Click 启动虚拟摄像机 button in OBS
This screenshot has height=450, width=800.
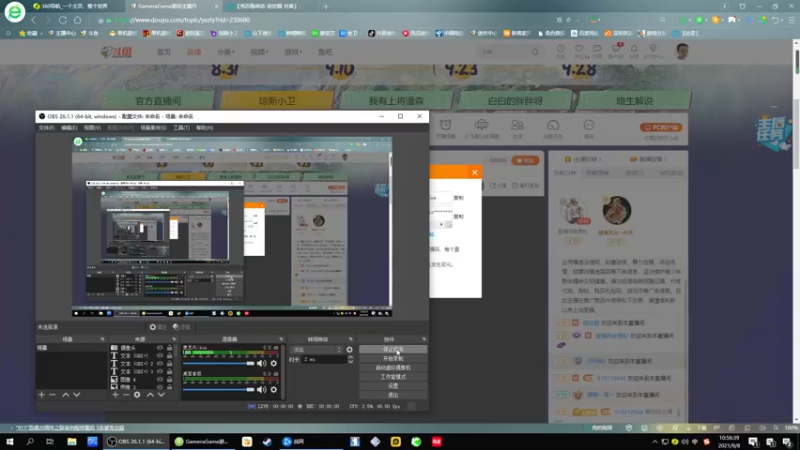pos(393,367)
